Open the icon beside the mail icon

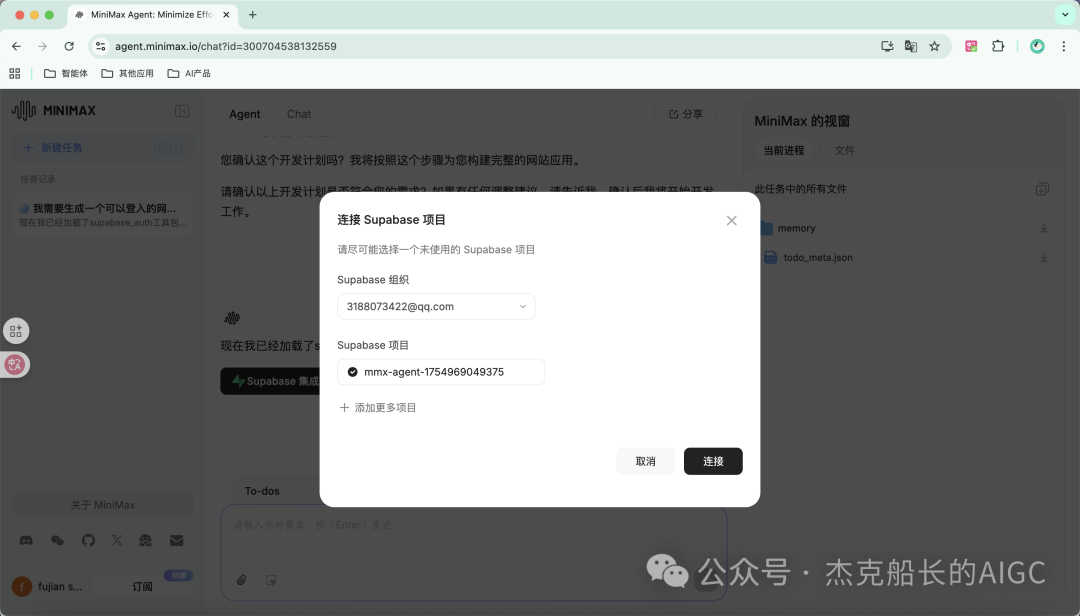[145, 541]
